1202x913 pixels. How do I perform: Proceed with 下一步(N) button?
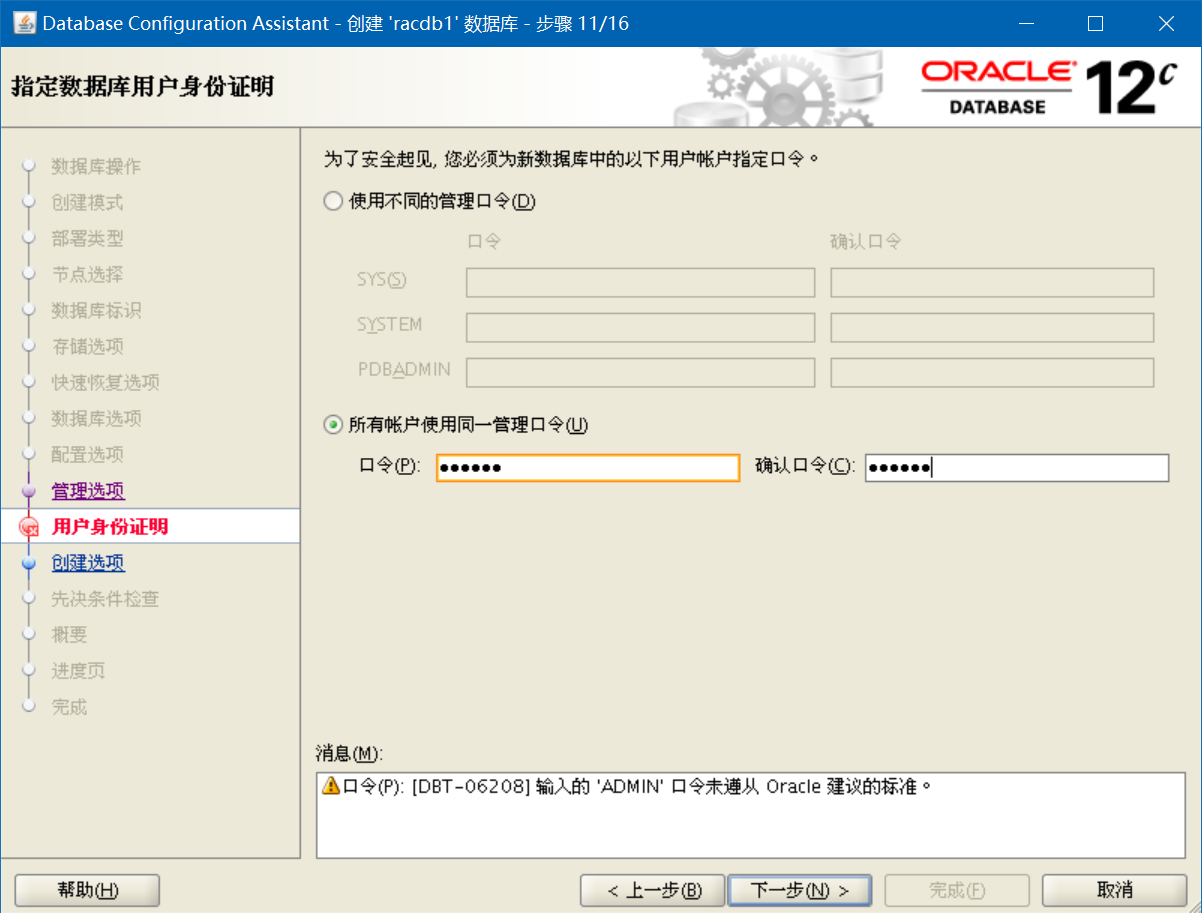(x=799, y=890)
